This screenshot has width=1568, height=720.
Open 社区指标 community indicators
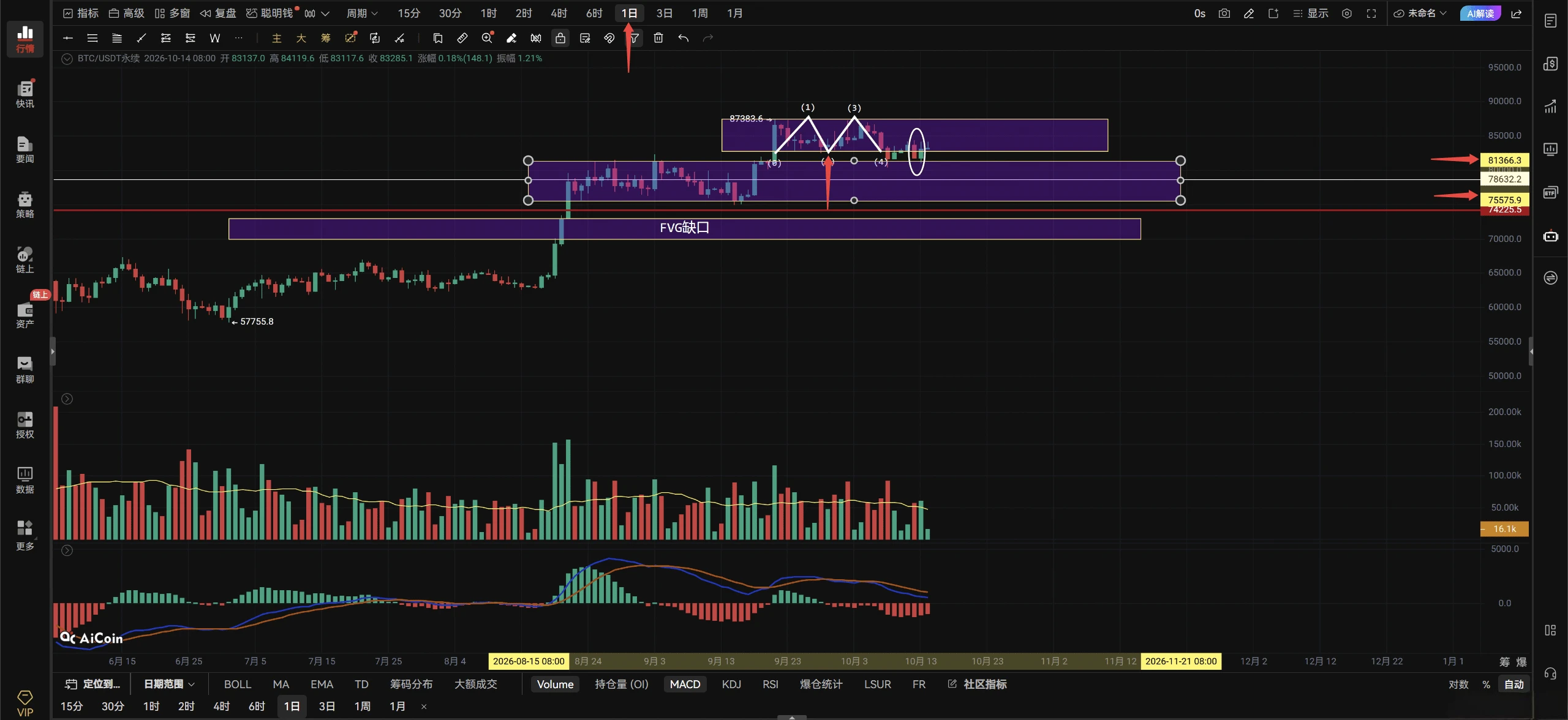pos(978,684)
